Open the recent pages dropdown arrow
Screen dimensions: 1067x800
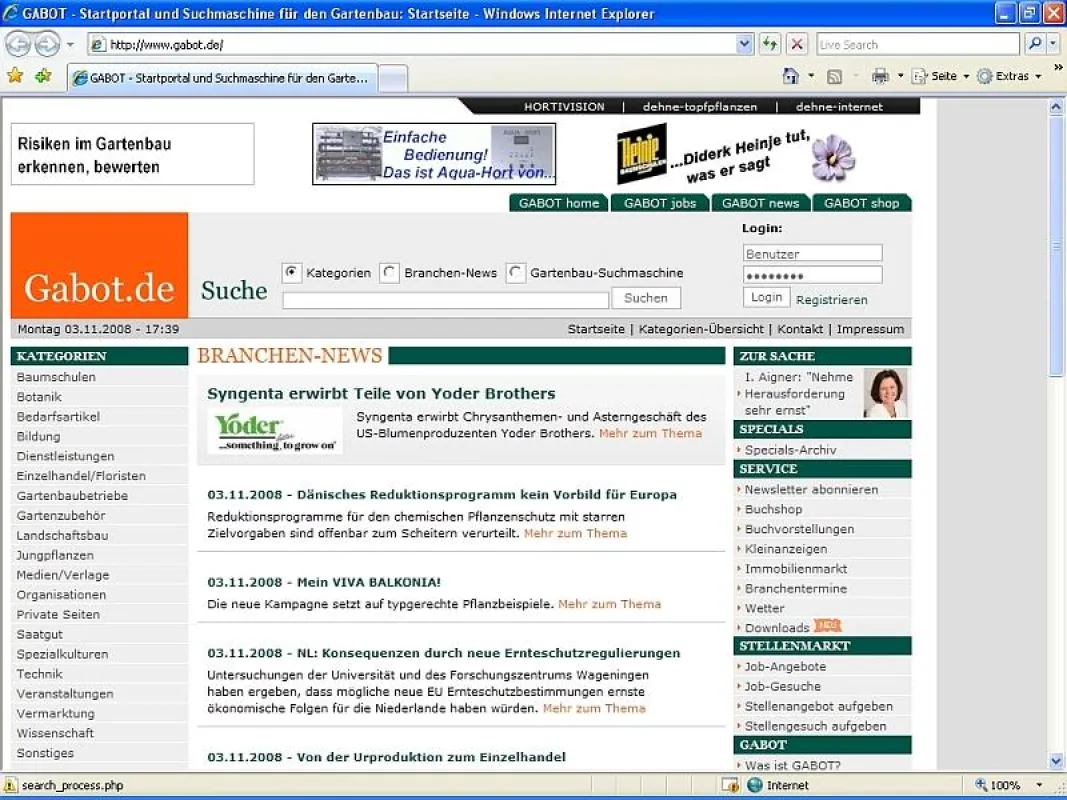click(70, 45)
